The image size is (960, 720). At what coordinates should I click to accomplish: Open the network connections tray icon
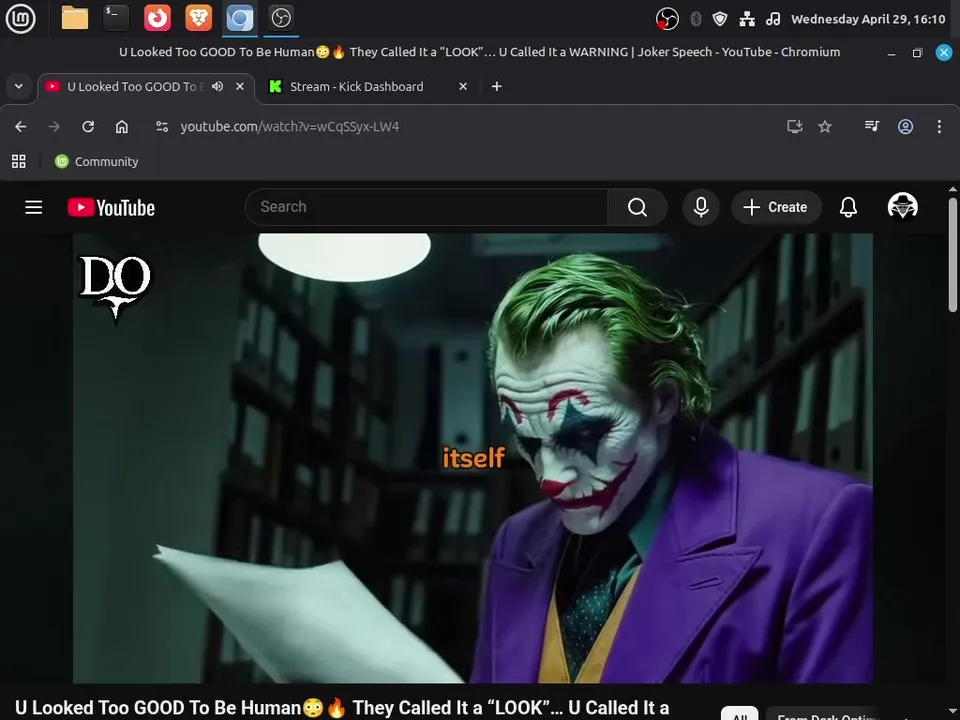pyautogui.click(x=746, y=19)
